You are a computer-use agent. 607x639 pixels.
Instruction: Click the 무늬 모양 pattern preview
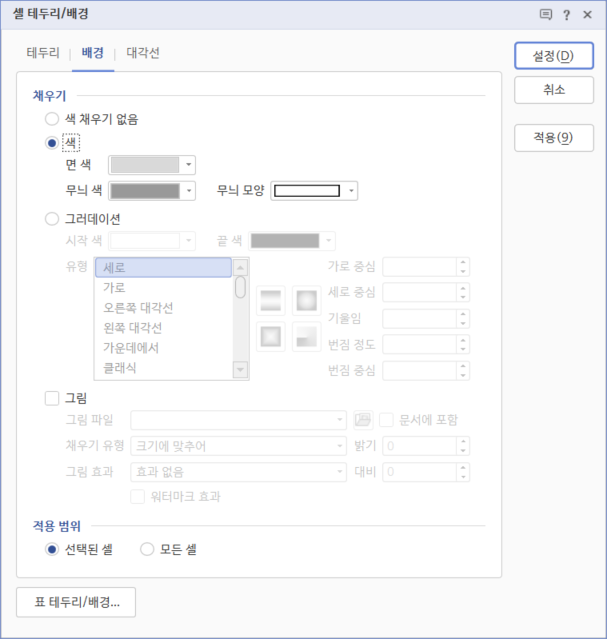coord(307,191)
